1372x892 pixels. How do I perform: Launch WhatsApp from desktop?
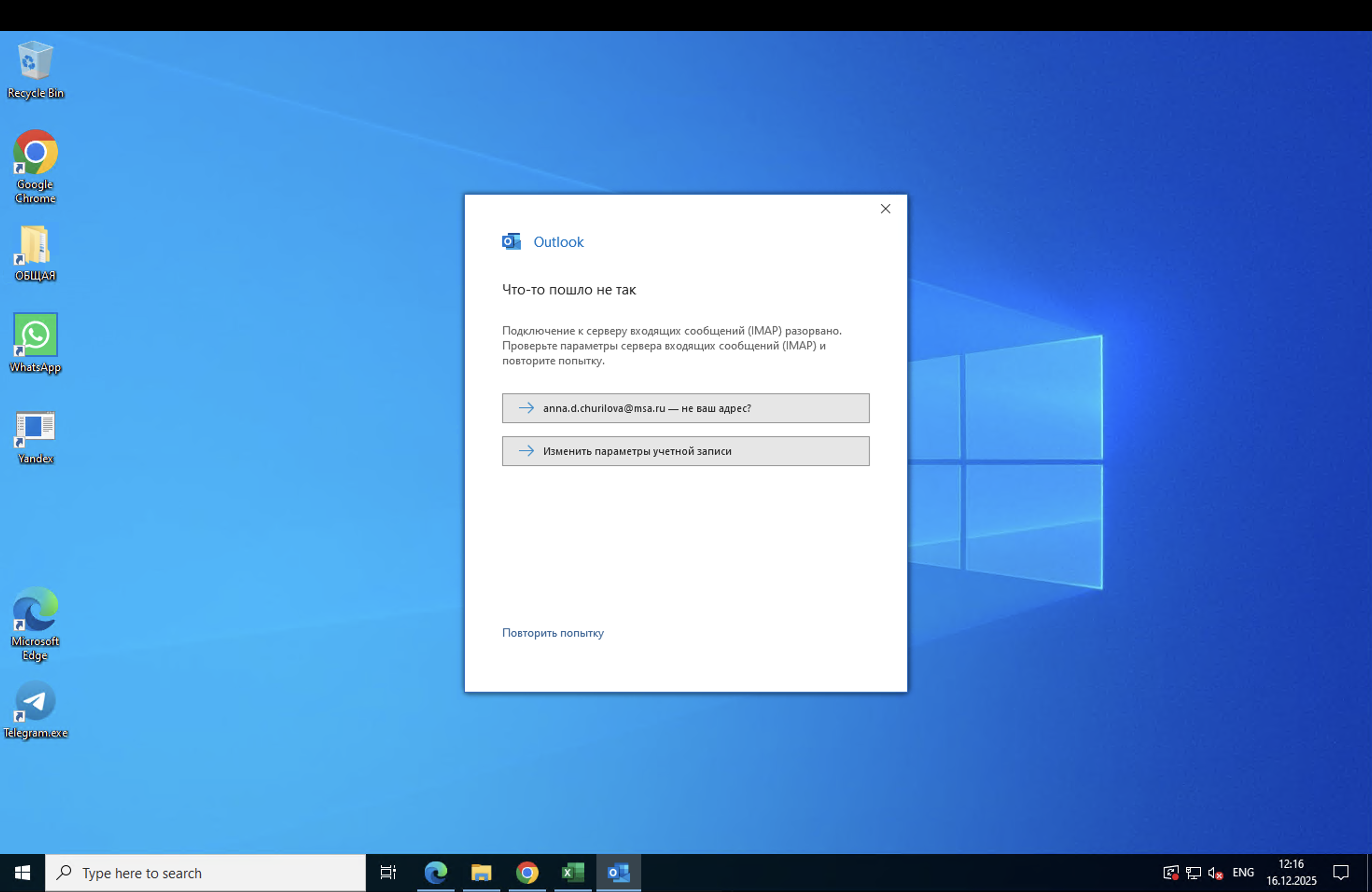pos(35,343)
